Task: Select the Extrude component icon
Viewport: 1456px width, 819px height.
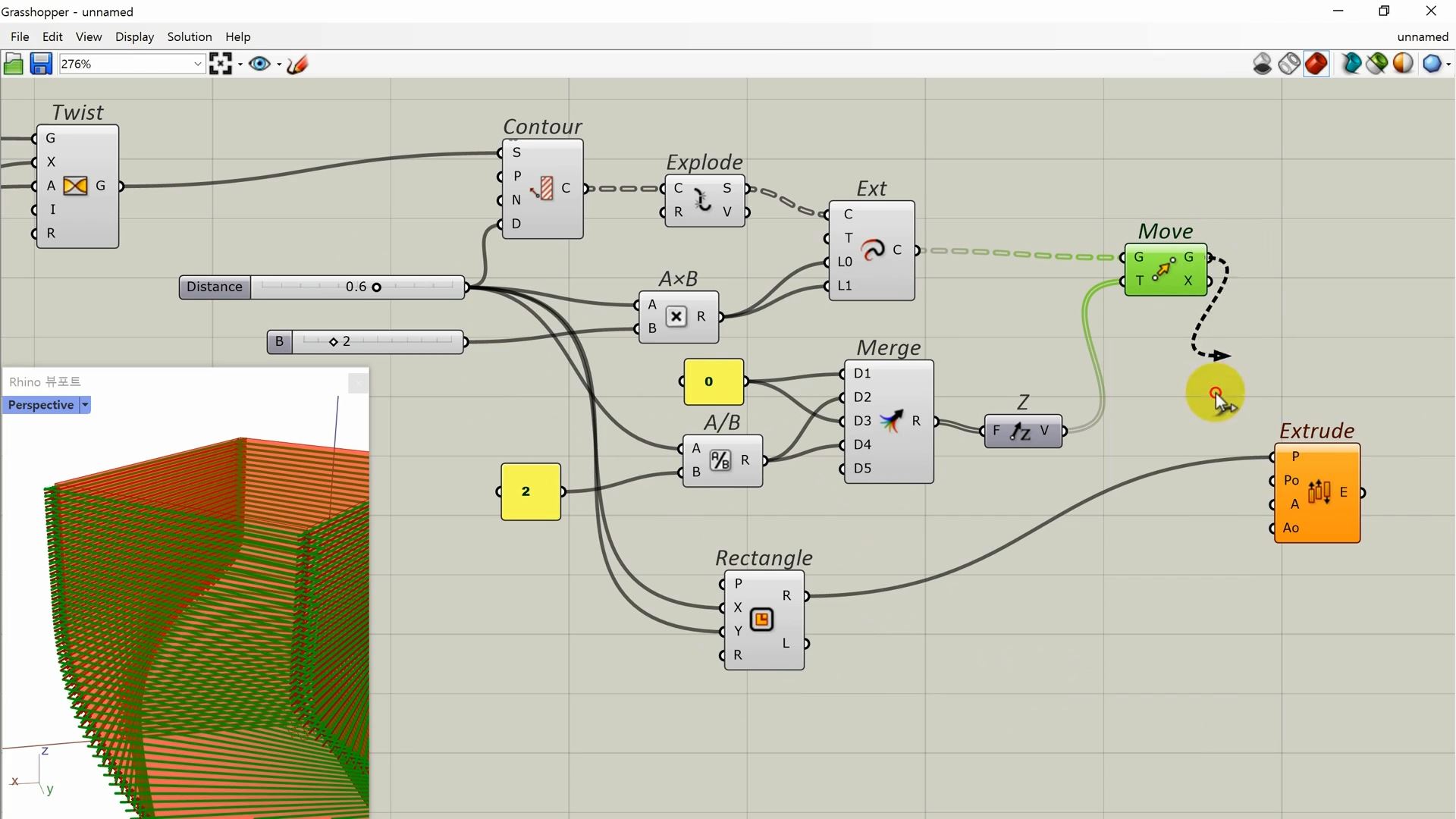Action: pyautogui.click(x=1319, y=492)
